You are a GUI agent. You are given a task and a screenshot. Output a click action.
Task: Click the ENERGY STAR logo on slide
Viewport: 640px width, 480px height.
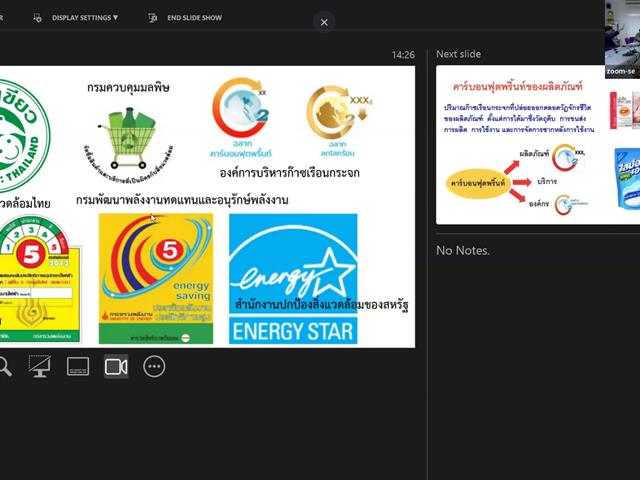point(293,279)
